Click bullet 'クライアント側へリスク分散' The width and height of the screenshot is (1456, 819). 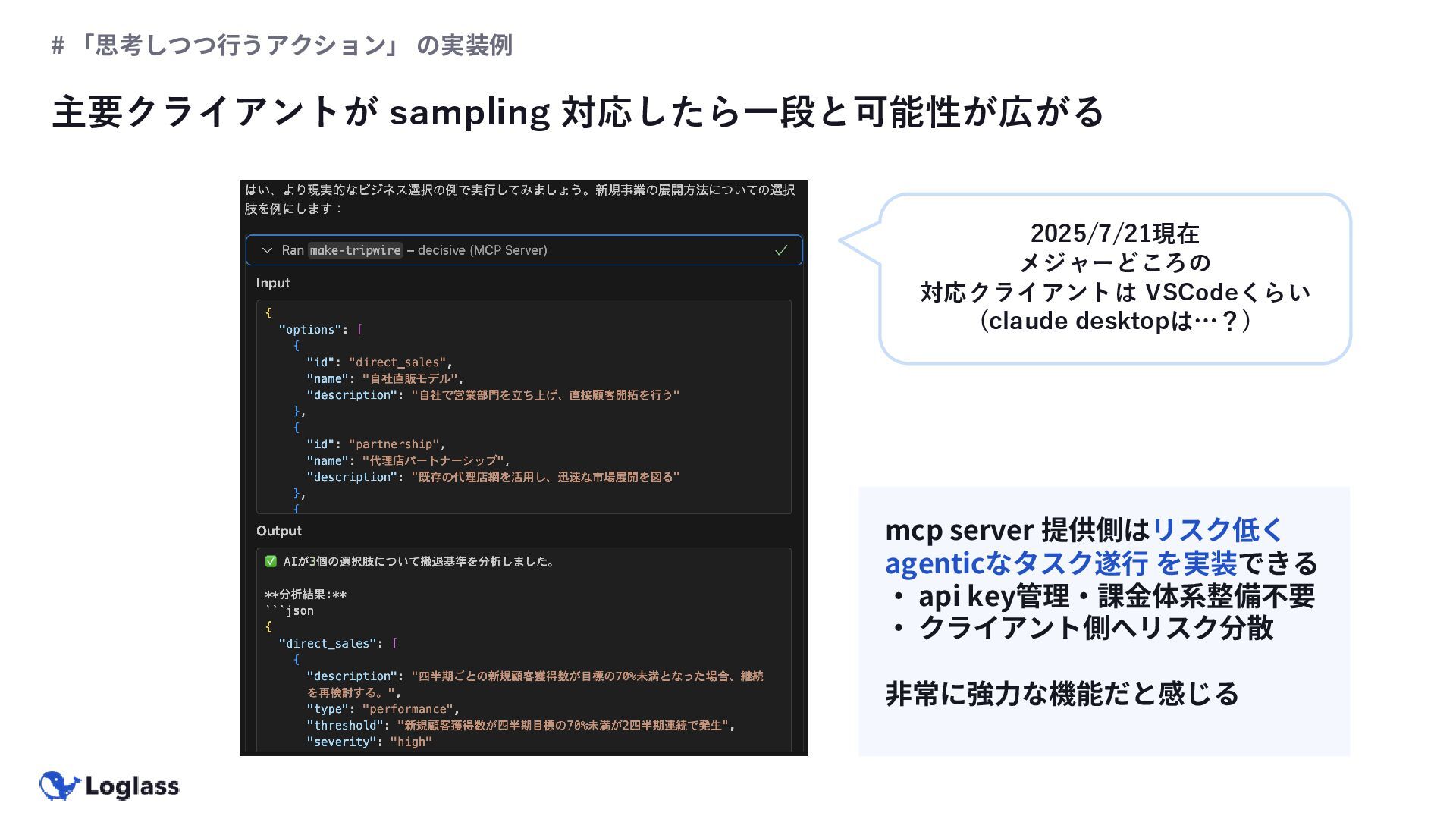click(x=1096, y=628)
